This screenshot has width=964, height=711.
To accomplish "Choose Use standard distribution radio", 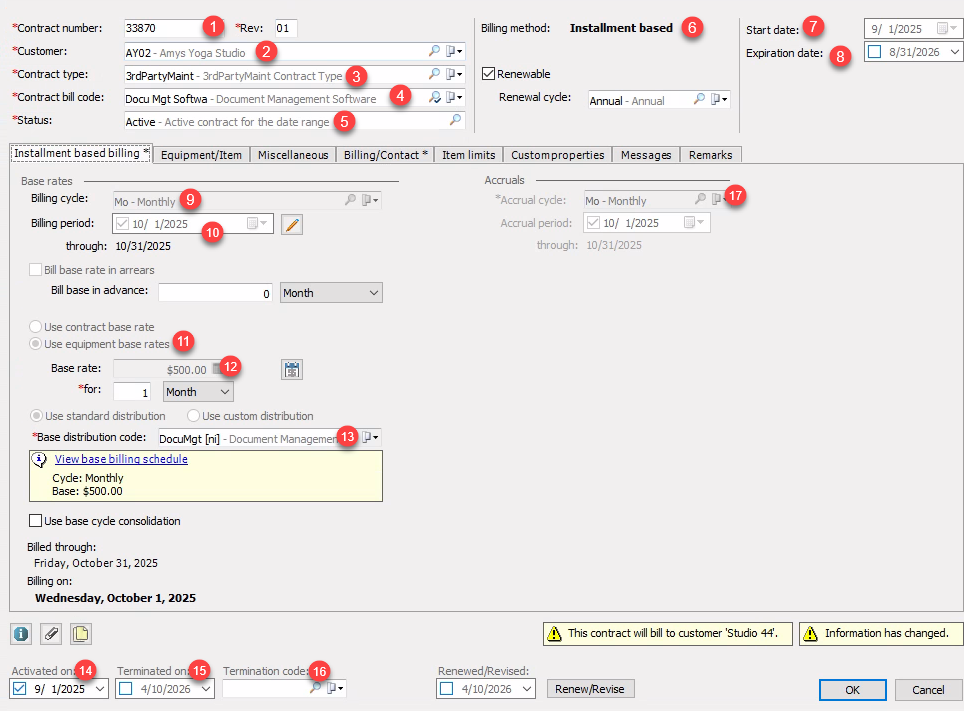I will (37, 416).
